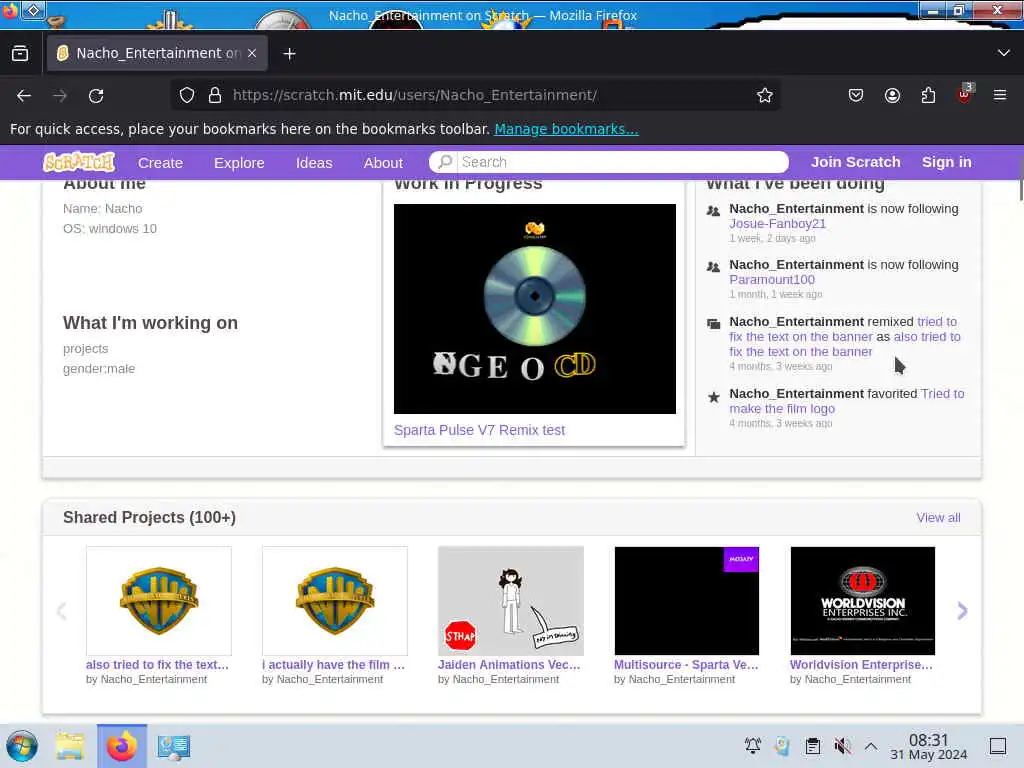Open 'also tried to fix the text...' title
Viewport: 1024px width, 768px height.
[157, 664]
